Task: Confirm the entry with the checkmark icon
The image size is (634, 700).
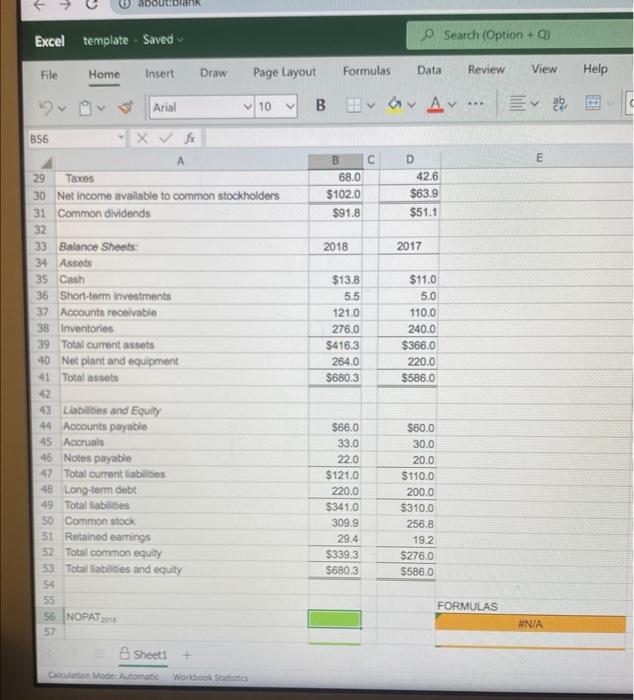Action: tap(166, 138)
